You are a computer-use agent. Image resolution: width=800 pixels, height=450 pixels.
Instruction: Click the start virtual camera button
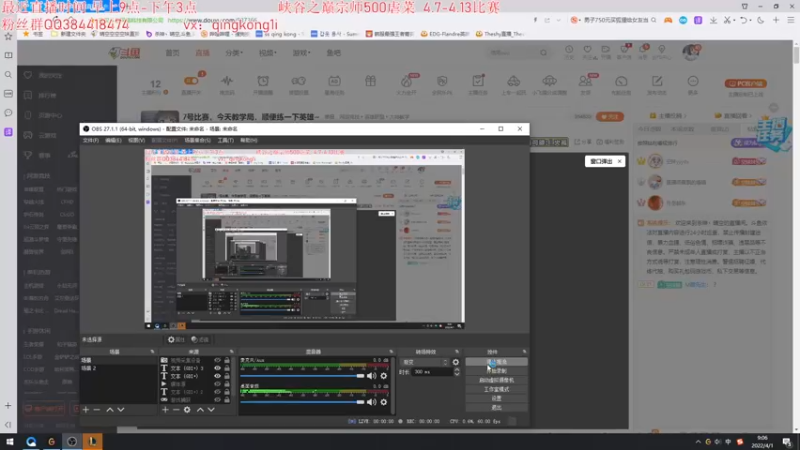[x=496, y=380]
